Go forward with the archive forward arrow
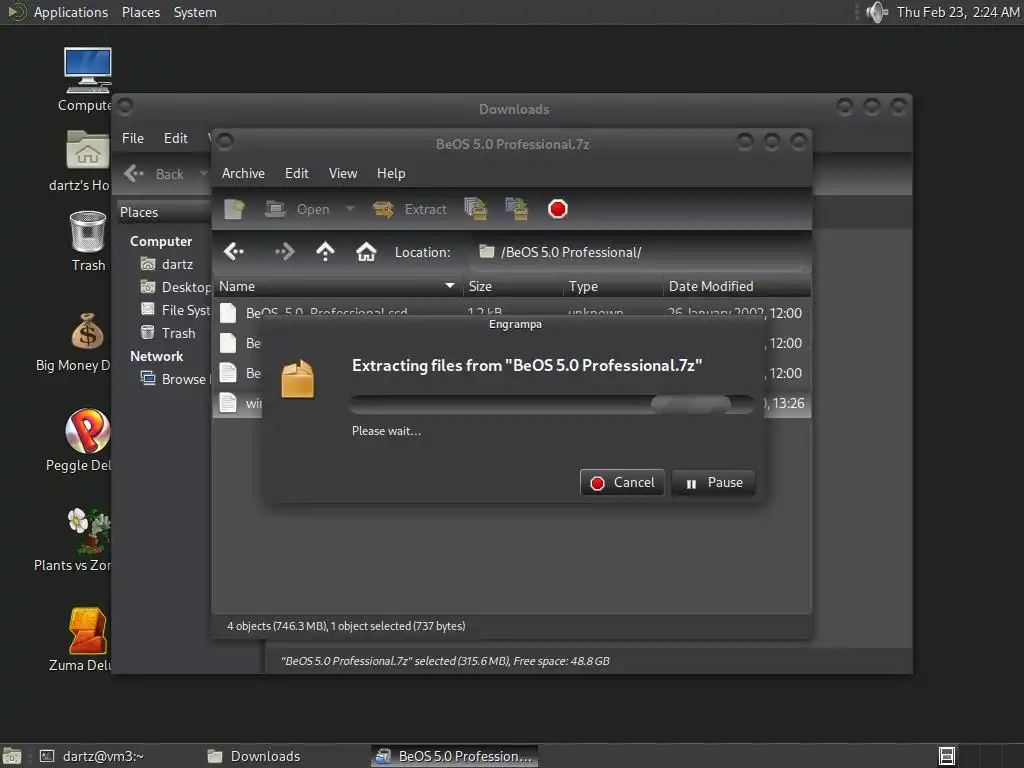Screen dimensions: 1024x768 tap(285, 251)
